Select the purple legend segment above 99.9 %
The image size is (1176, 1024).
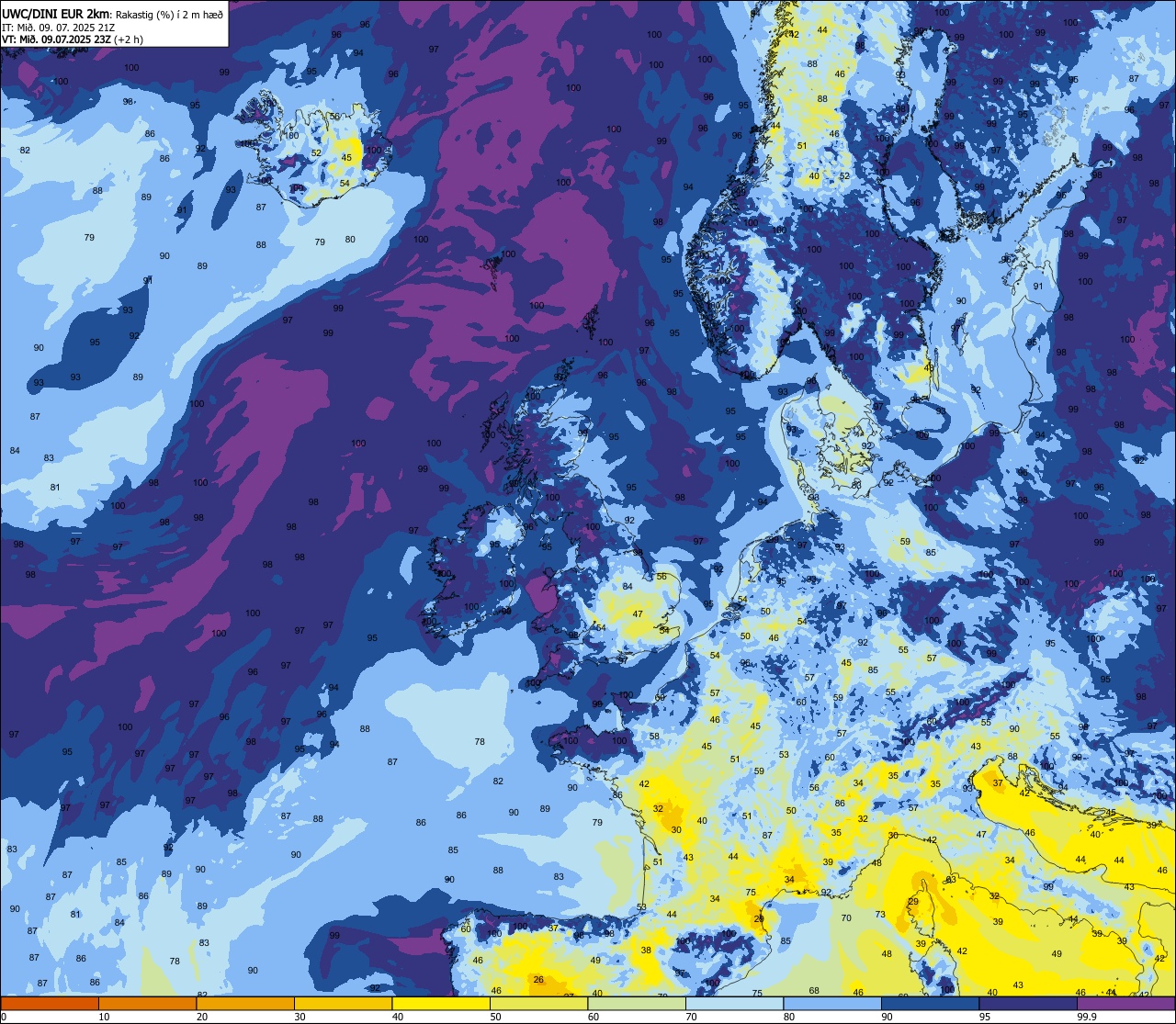click(x=1125, y=1004)
